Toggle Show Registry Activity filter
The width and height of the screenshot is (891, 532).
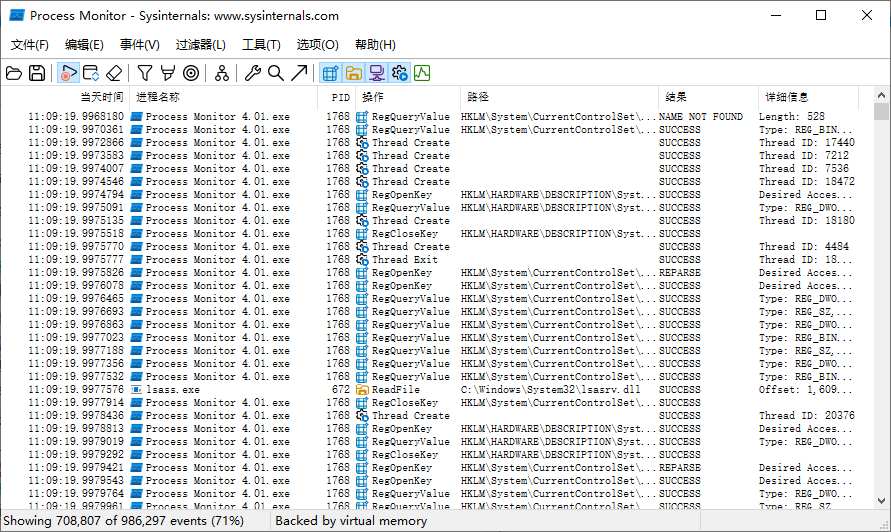point(330,73)
